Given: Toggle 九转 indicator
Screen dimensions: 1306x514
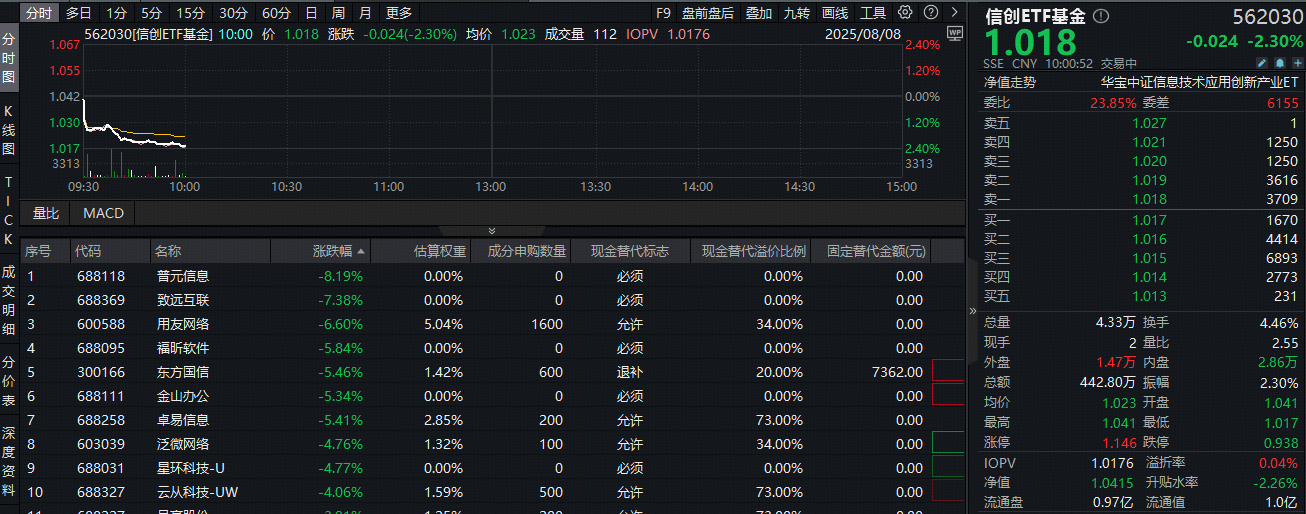Looking at the screenshot, I should (x=796, y=13).
